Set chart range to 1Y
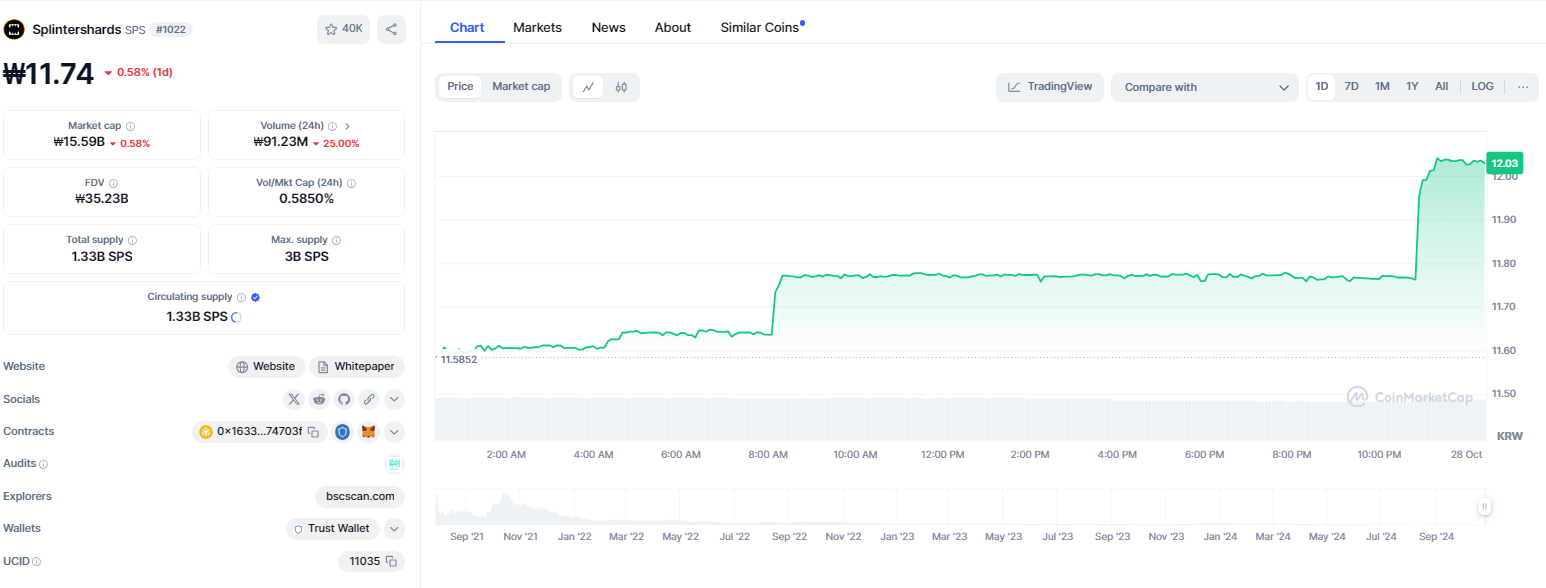The width and height of the screenshot is (1546, 588). [x=1412, y=87]
